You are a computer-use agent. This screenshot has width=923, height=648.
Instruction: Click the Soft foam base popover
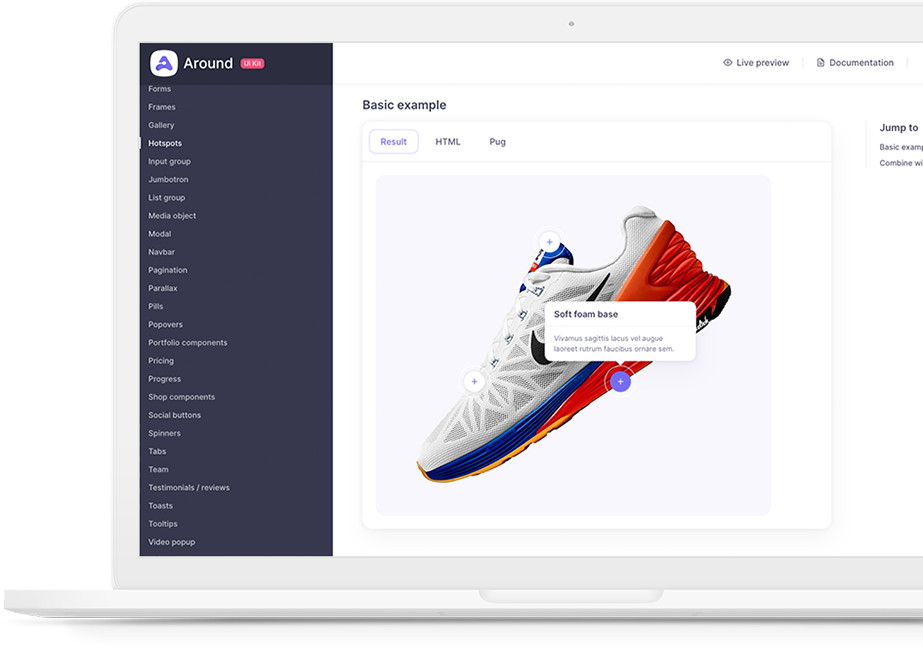click(619, 331)
